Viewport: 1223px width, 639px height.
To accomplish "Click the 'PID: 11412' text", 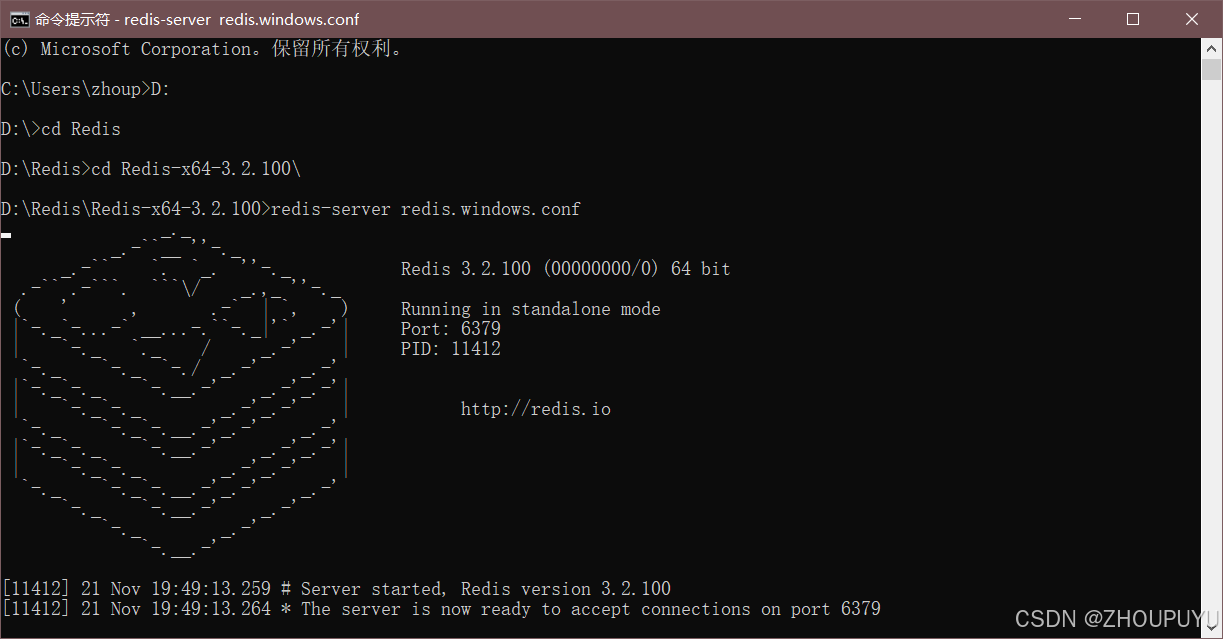I will pyautogui.click(x=451, y=349).
